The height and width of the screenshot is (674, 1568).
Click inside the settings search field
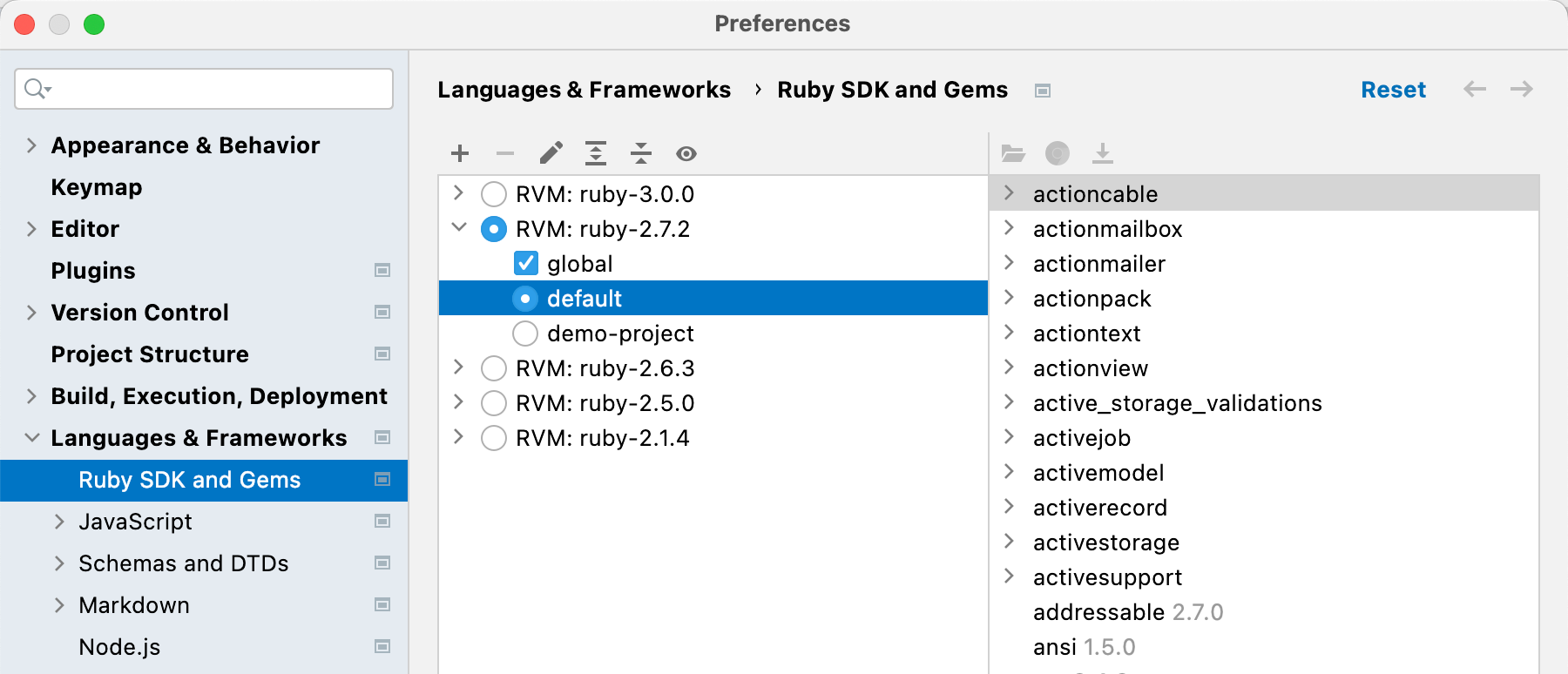[204, 89]
